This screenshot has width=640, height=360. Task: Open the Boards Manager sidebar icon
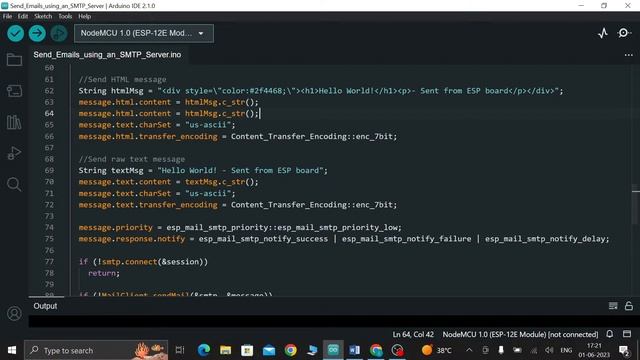(x=14, y=91)
